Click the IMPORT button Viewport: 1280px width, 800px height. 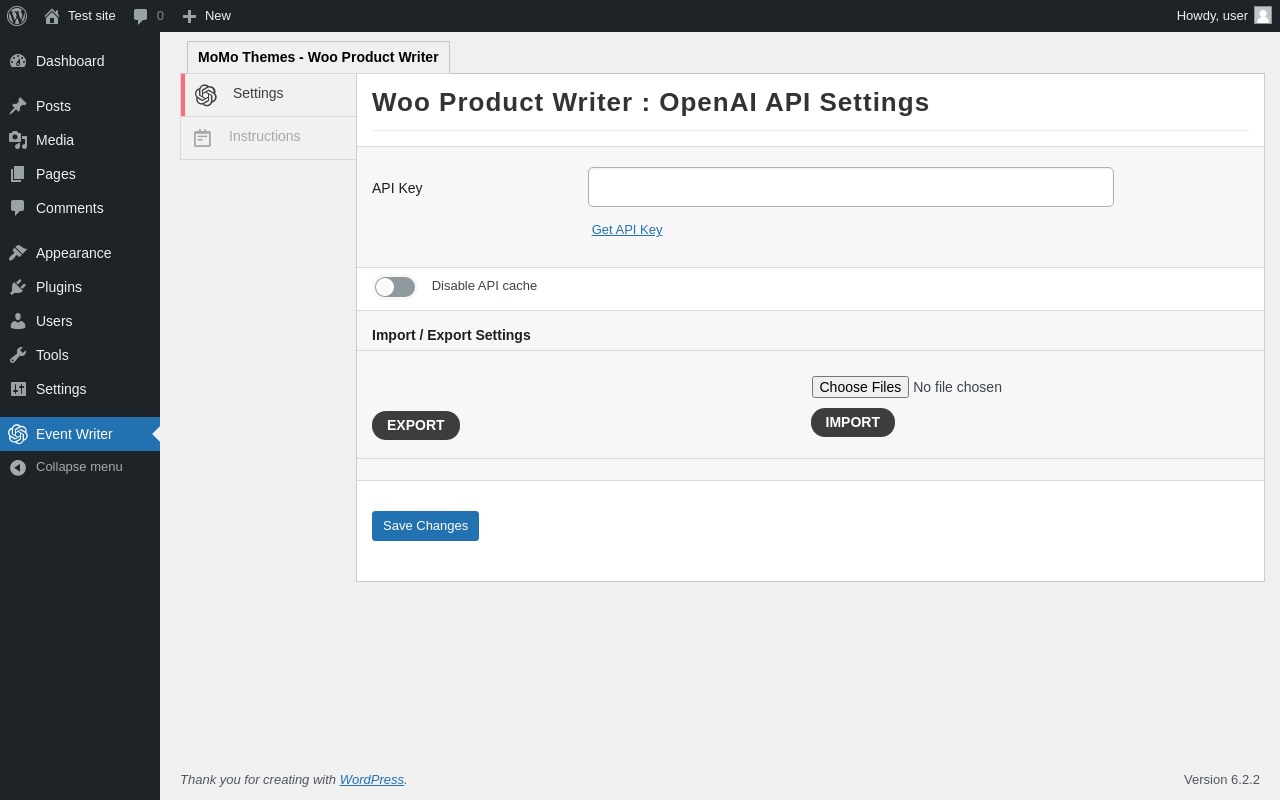[x=853, y=422]
